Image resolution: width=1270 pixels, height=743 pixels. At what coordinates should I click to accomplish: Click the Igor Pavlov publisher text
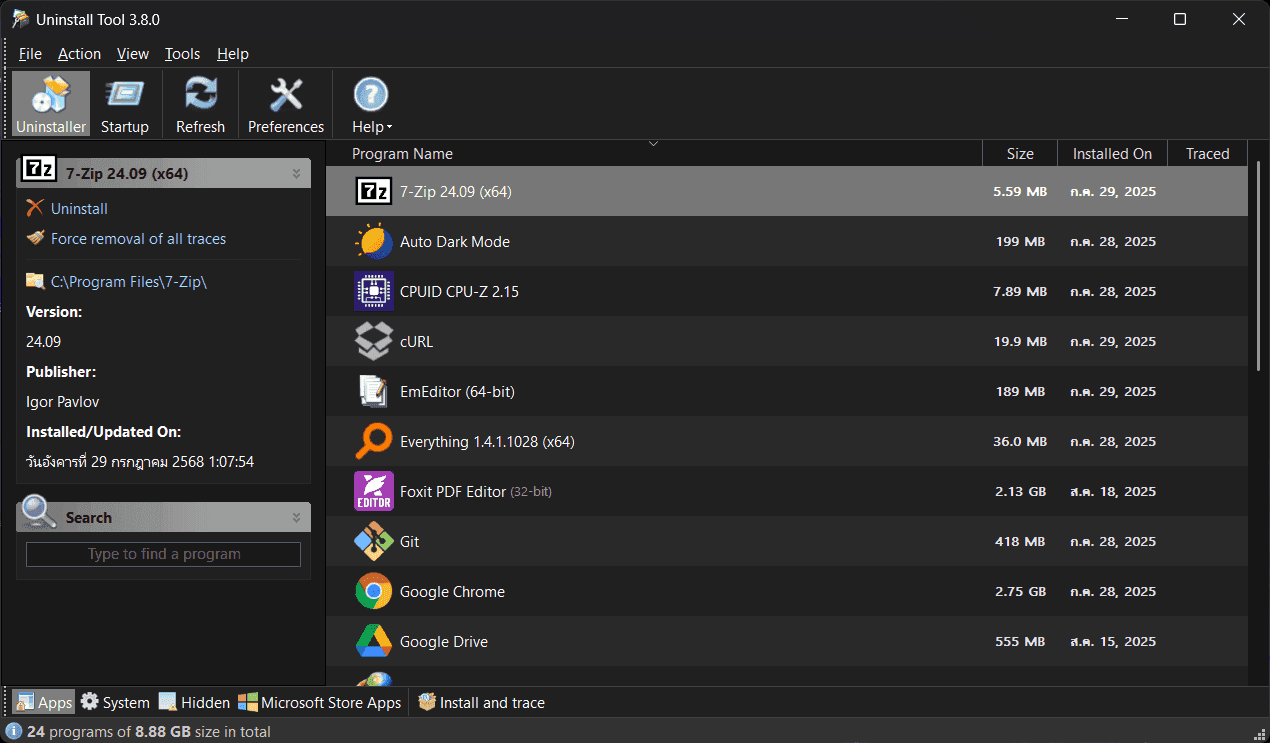point(62,402)
